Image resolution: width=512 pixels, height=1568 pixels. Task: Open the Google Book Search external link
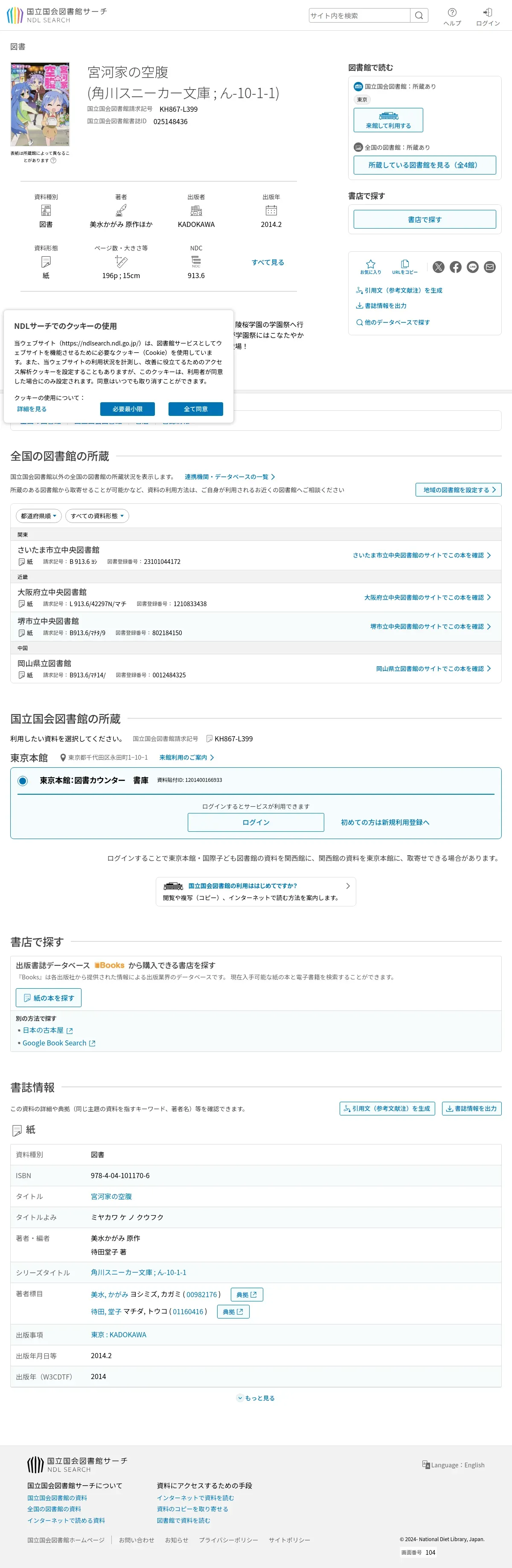pos(59,1042)
